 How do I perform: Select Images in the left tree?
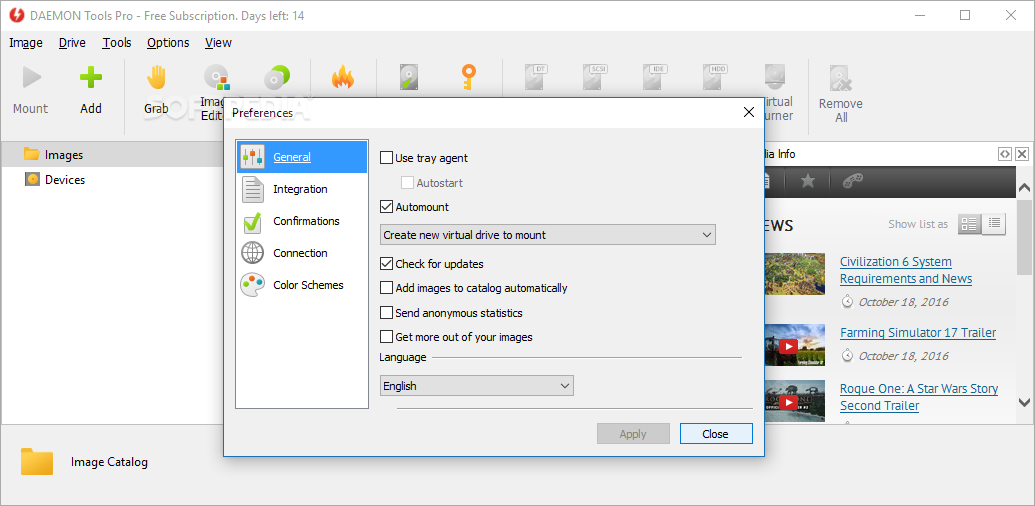point(63,155)
